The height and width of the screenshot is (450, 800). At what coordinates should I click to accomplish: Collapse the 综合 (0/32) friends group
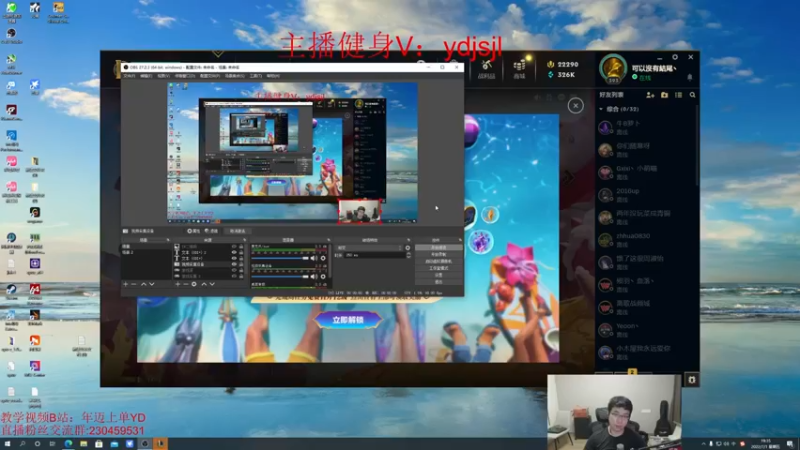click(601, 109)
